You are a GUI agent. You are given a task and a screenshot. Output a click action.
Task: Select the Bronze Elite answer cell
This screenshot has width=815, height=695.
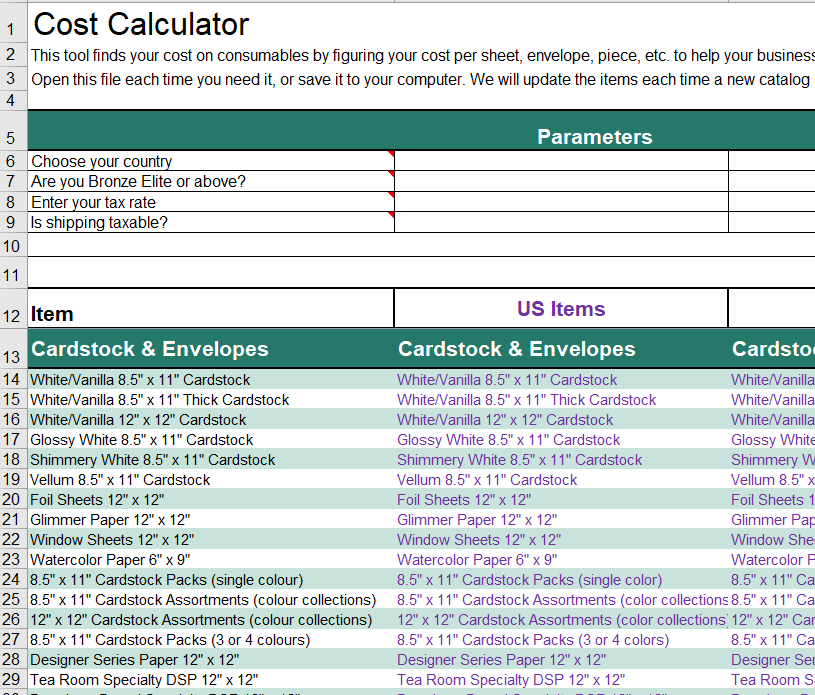(x=560, y=181)
